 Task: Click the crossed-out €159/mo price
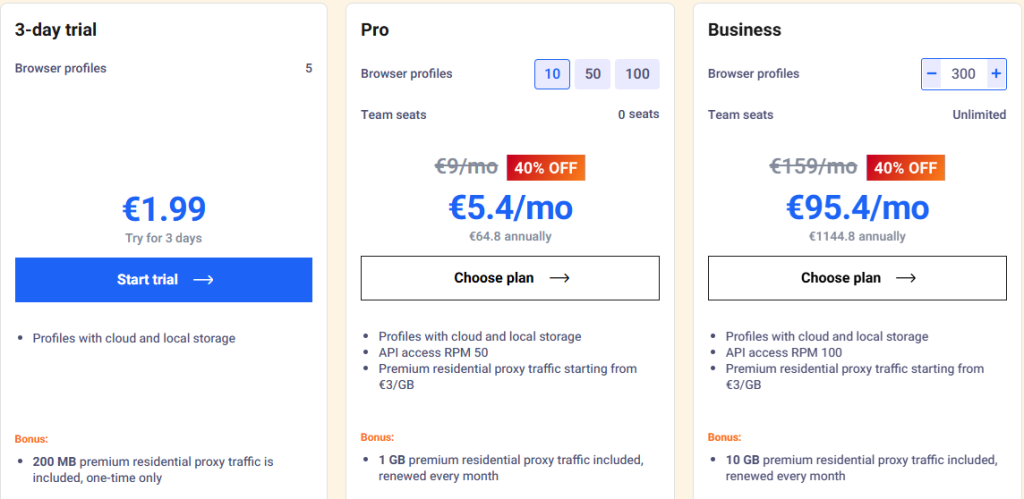coord(813,167)
